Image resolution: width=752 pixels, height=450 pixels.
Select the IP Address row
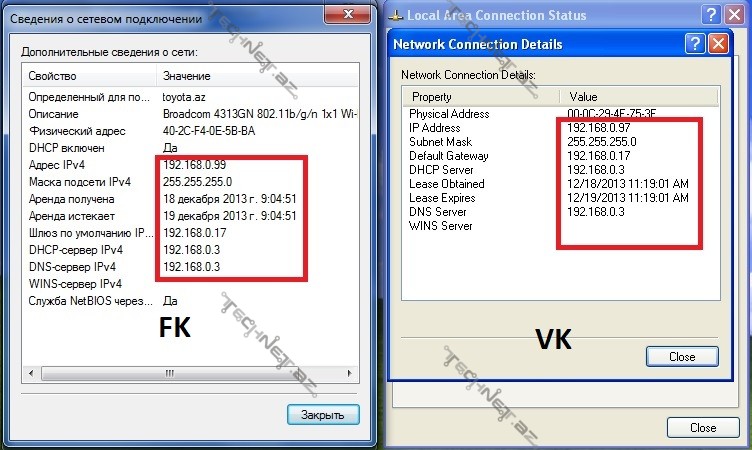click(x=561, y=128)
